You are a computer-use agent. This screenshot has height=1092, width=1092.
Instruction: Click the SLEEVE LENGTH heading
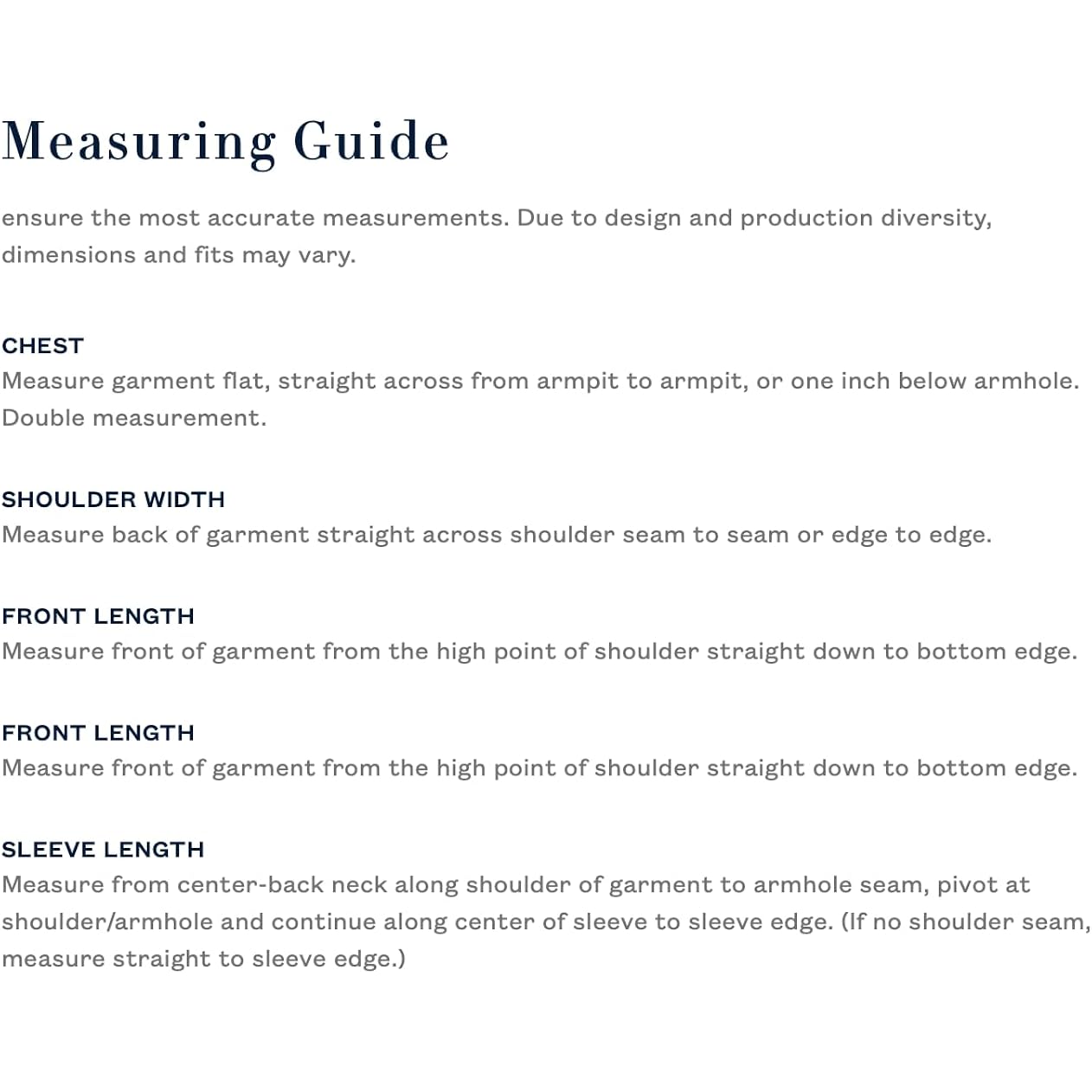pyautogui.click(x=103, y=850)
